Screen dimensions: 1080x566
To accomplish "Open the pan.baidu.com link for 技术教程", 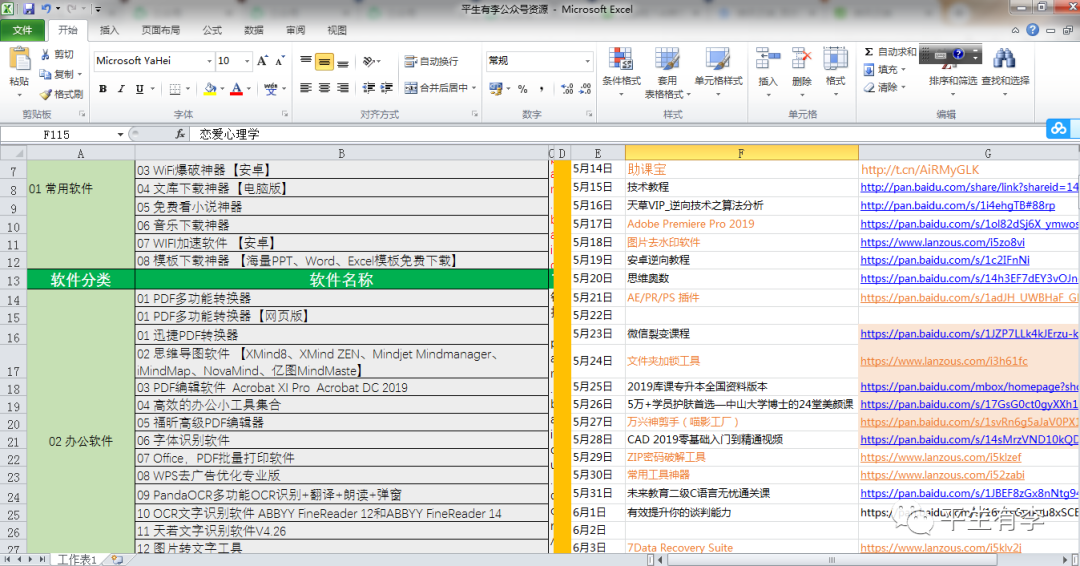I will (x=969, y=187).
